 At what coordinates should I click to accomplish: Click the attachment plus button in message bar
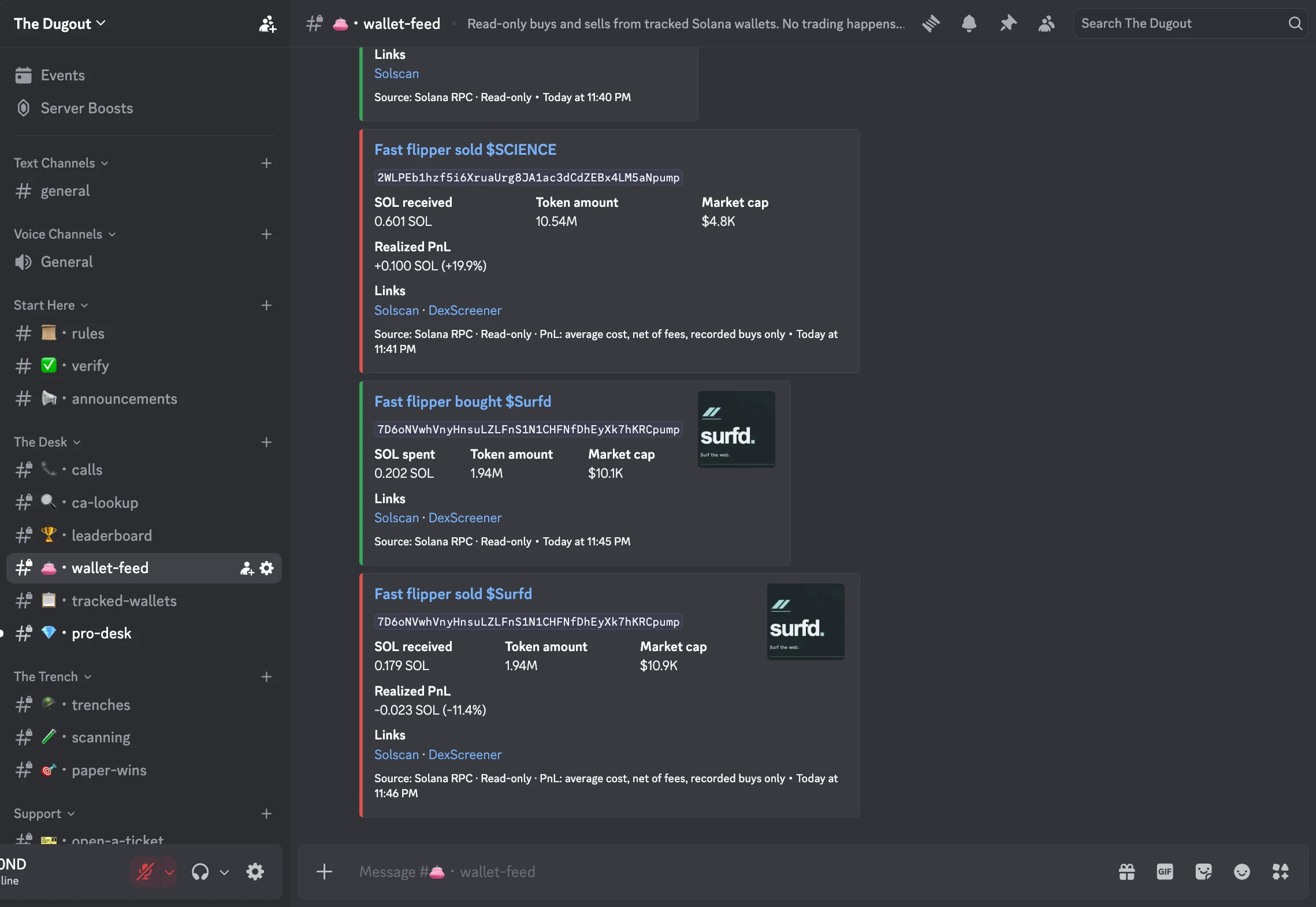click(x=325, y=872)
